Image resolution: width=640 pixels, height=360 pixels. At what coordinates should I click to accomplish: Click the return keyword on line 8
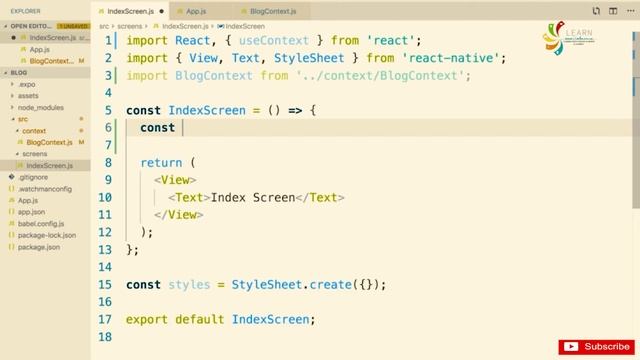tap(161, 162)
